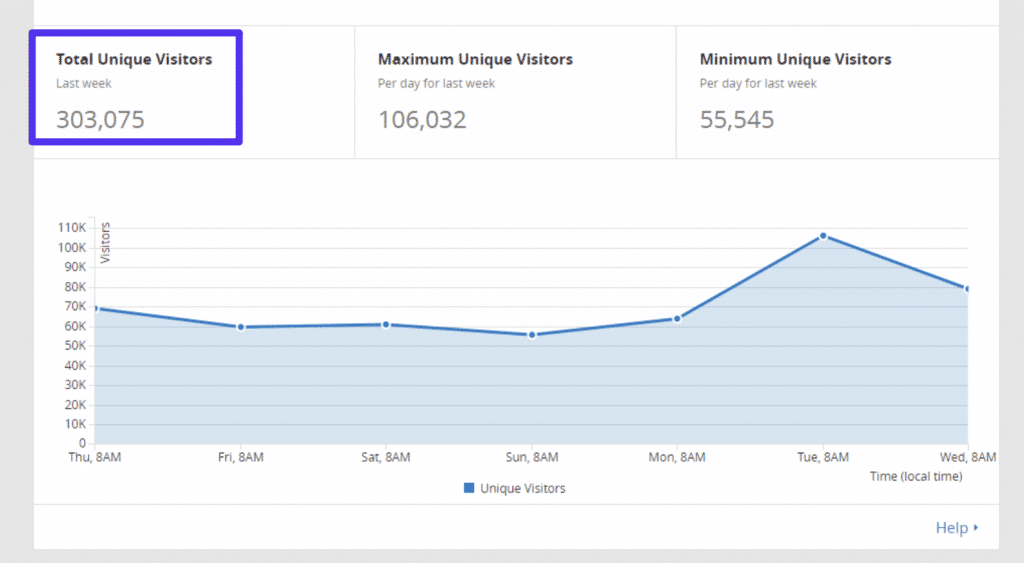Image resolution: width=1024 pixels, height=563 pixels.
Task: Click the 55,545 minimum visitors value
Action: tap(737, 120)
